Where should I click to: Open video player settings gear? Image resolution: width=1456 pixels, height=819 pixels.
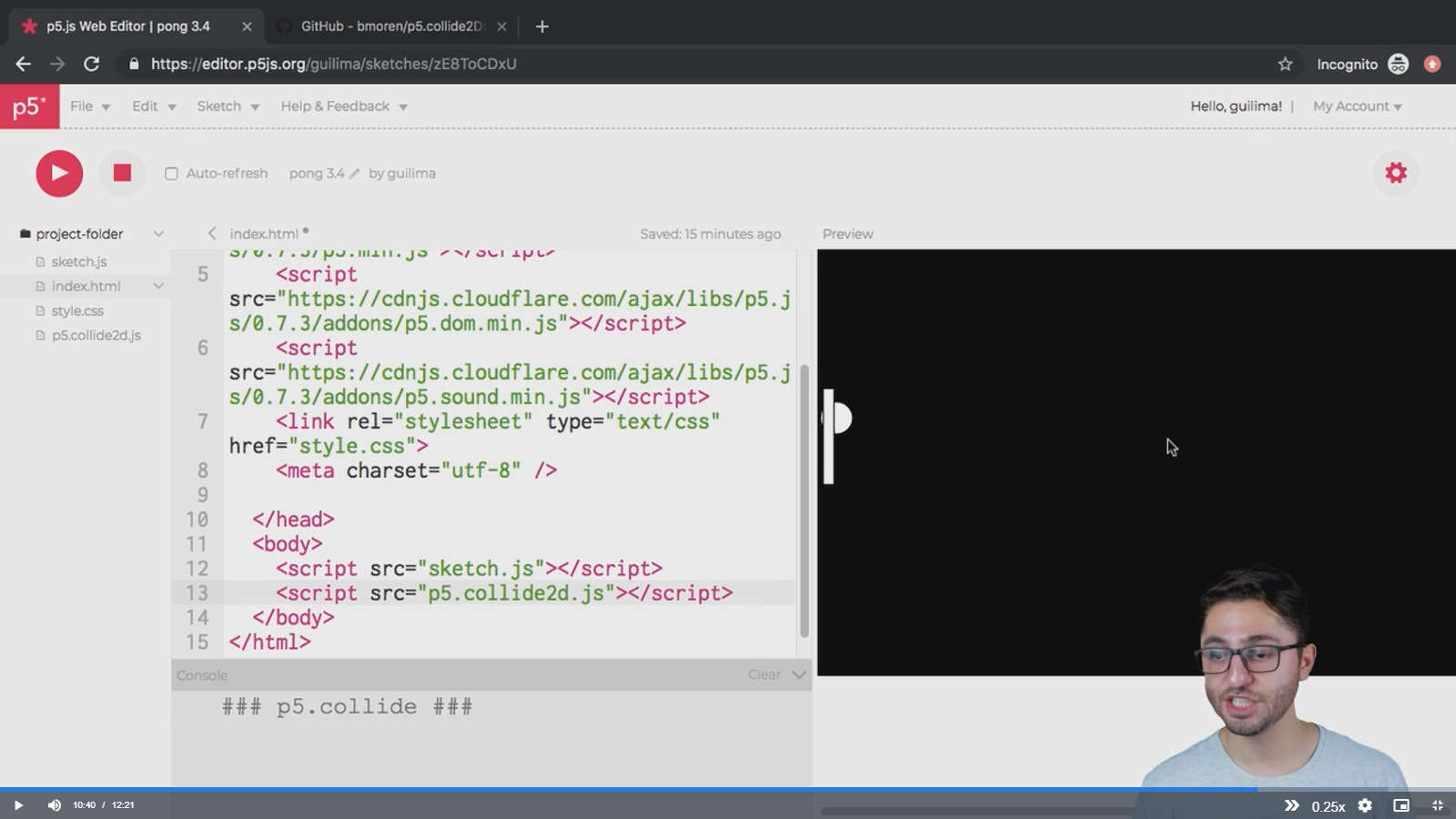pyautogui.click(x=1365, y=805)
